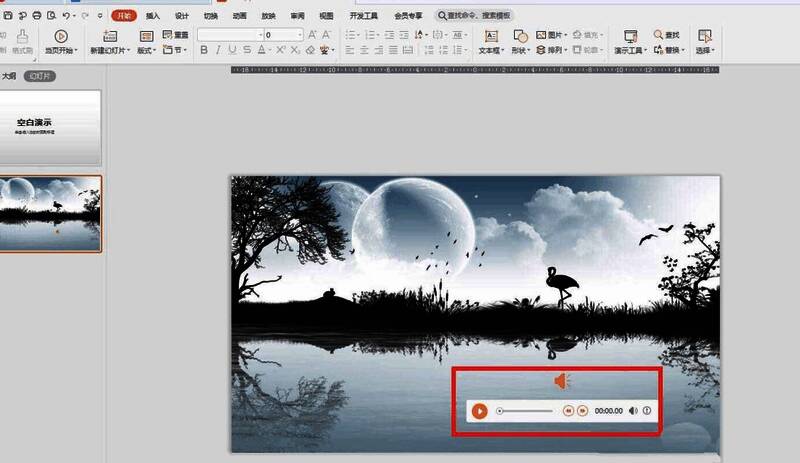Play the audio clip on the slide

pos(480,411)
